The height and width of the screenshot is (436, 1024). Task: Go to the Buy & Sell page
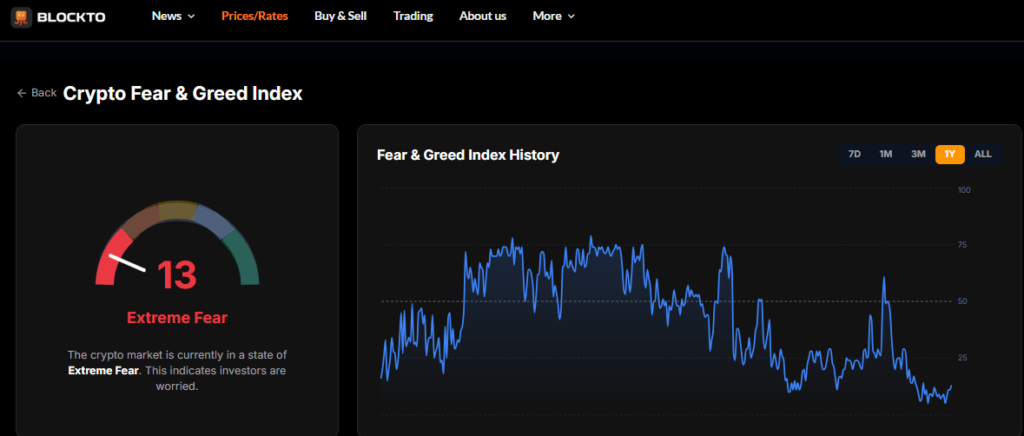point(340,16)
